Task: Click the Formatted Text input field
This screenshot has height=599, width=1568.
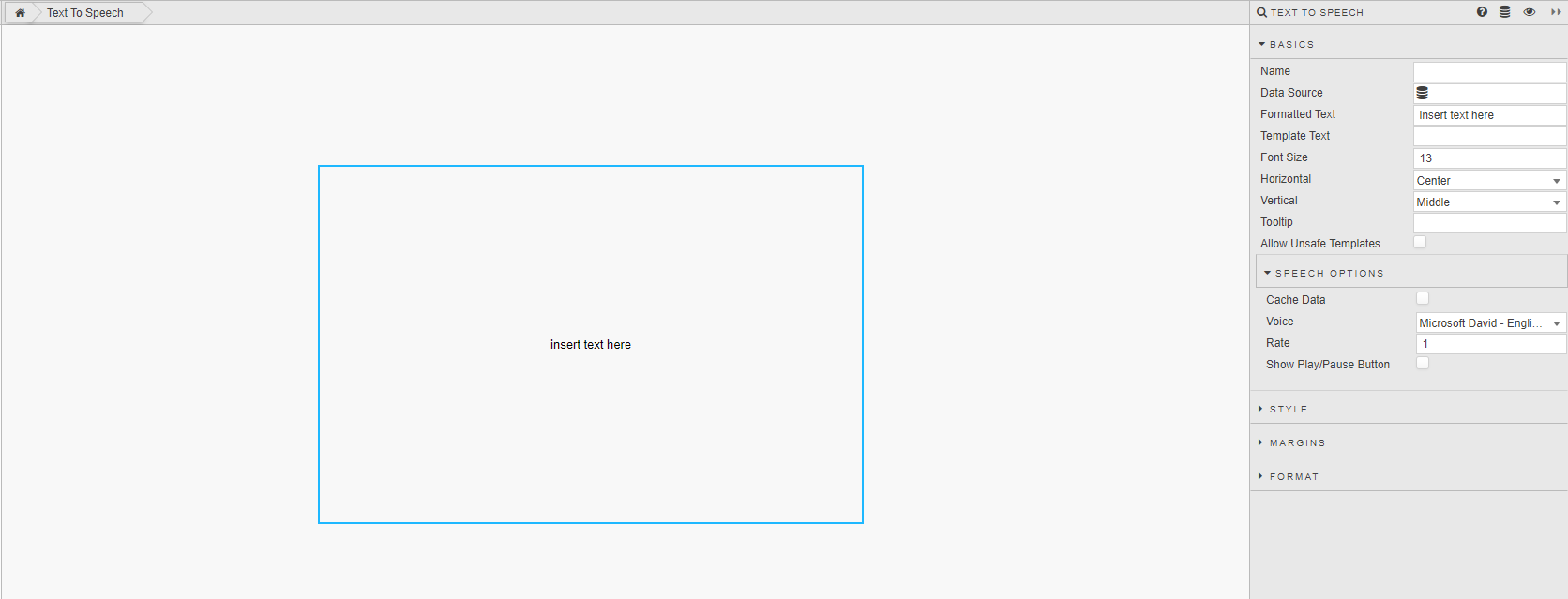Action: pos(1489,114)
